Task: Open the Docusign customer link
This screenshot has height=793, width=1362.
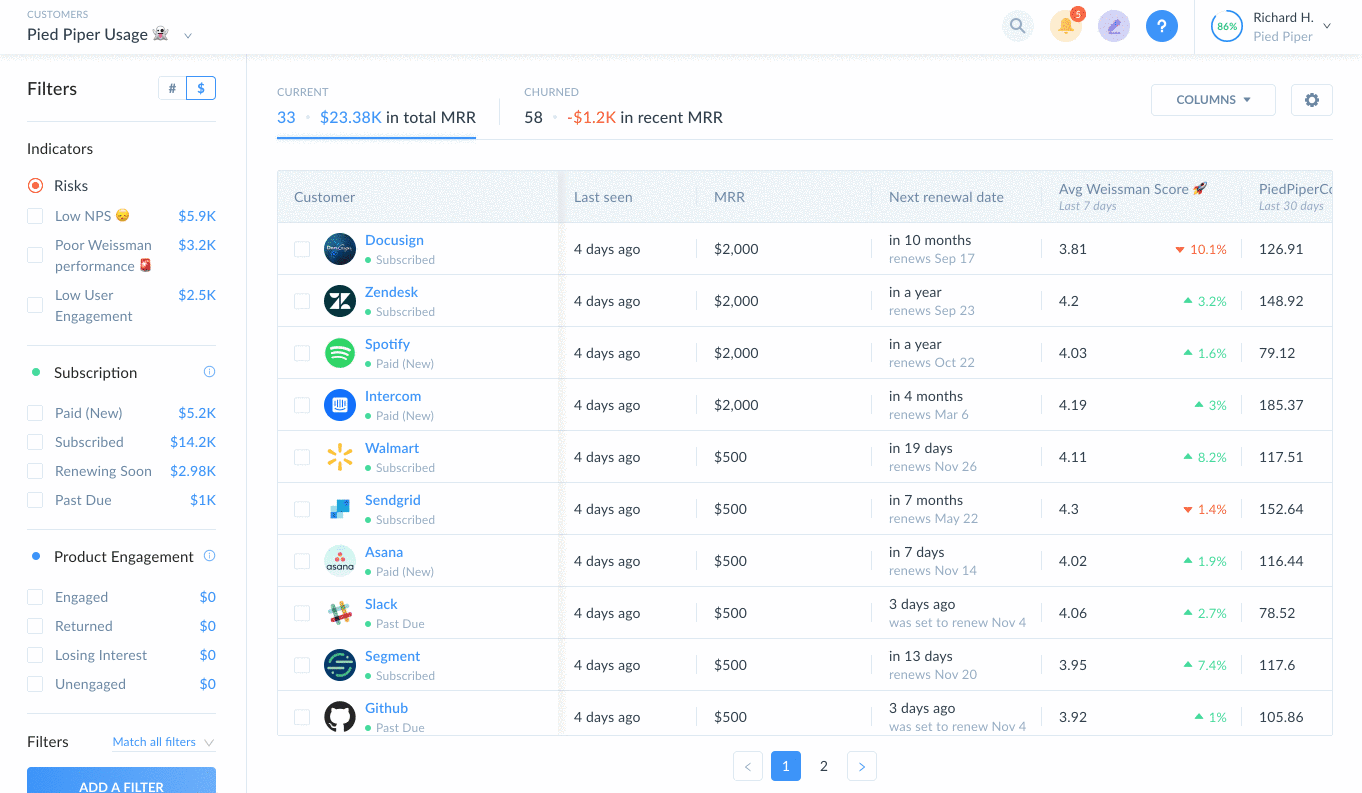Action: click(x=394, y=240)
